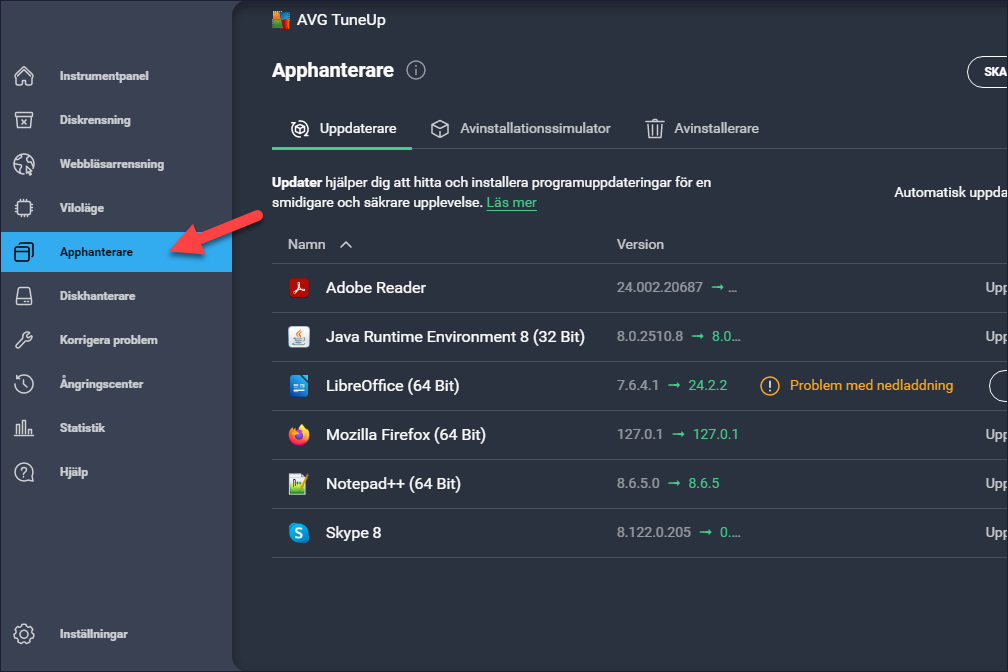The width and height of the screenshot is (1008, 672).
Task: Click the Mozilla Firefox app icon
Action: click(x=299, y=435)
